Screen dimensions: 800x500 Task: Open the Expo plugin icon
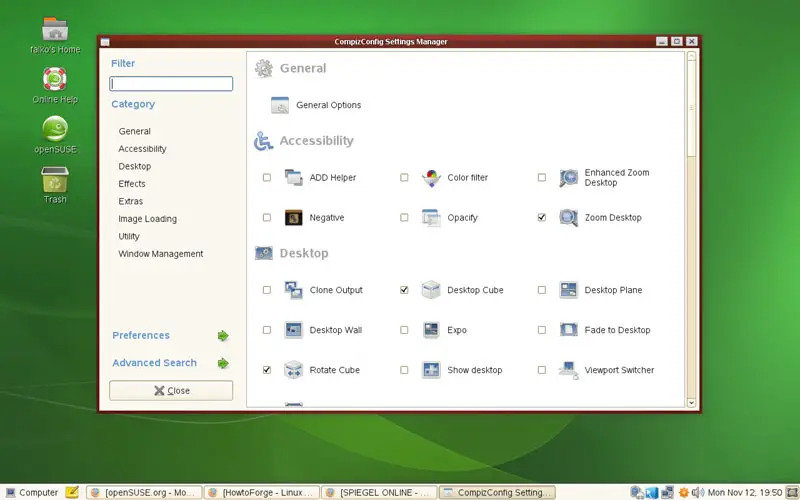431,330
